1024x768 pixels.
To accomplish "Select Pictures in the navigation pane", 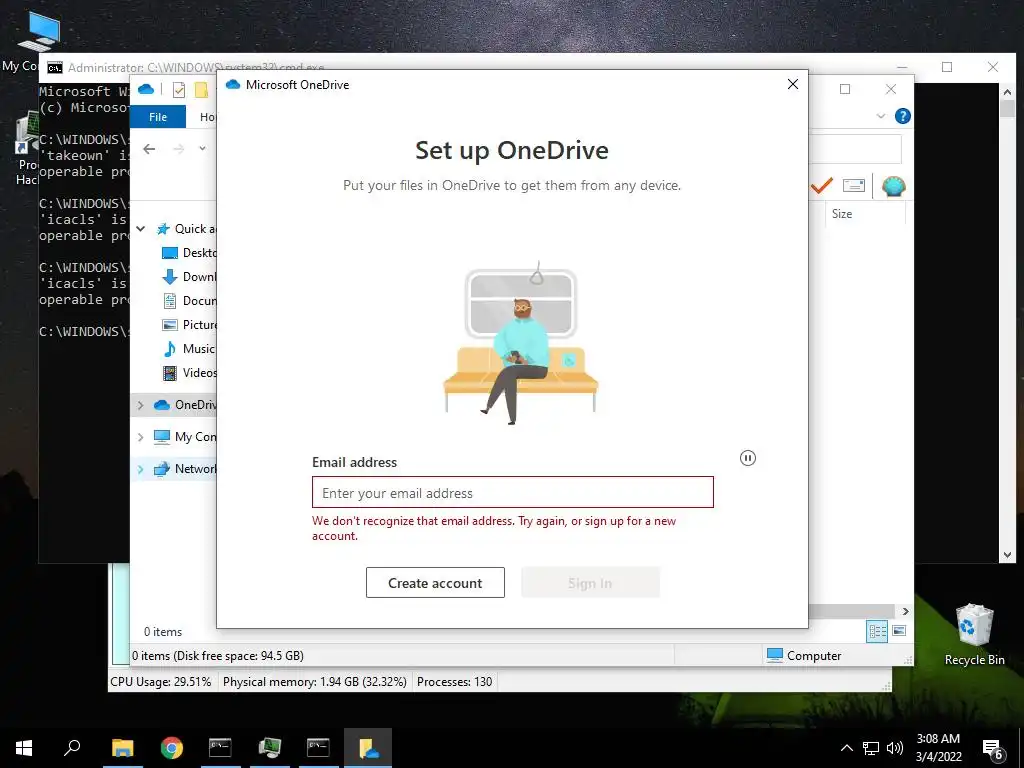I will [189, 325].
